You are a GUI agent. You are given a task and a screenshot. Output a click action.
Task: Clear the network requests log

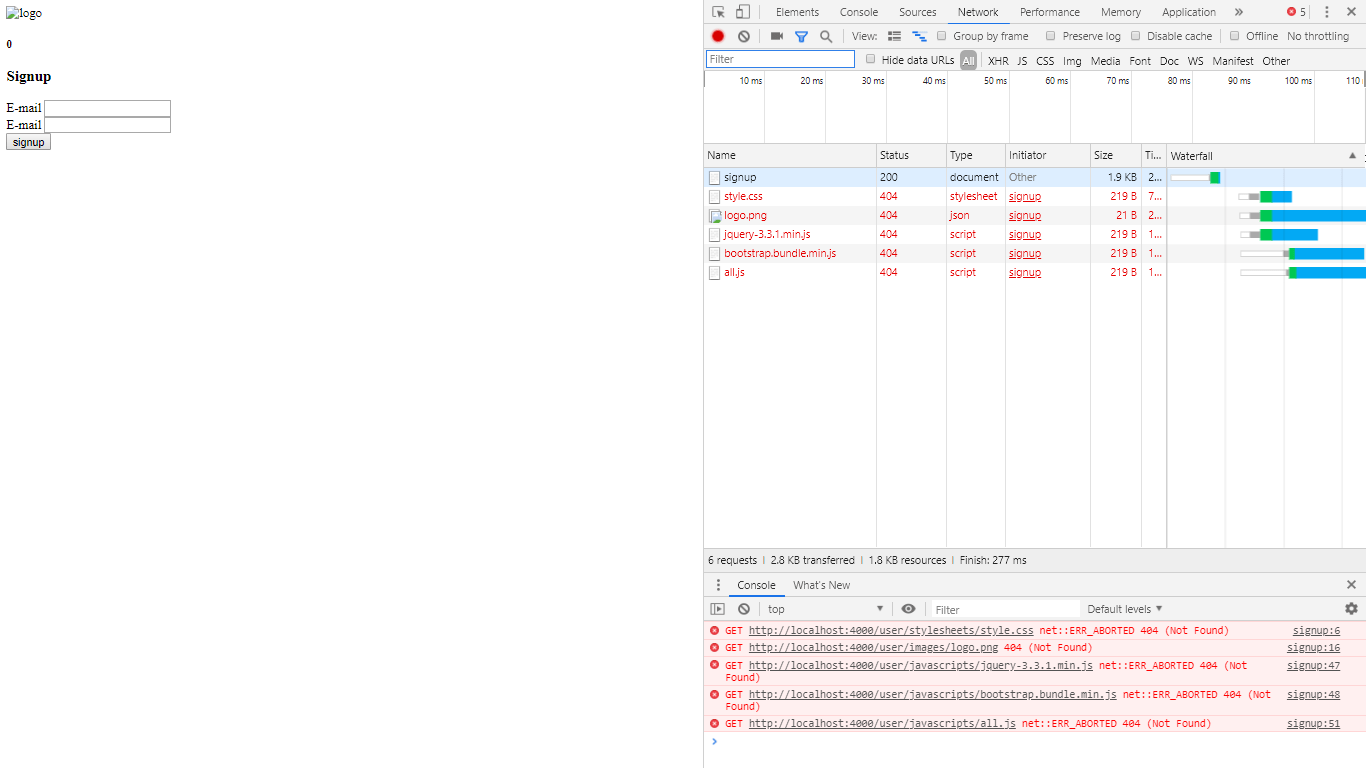743,35
